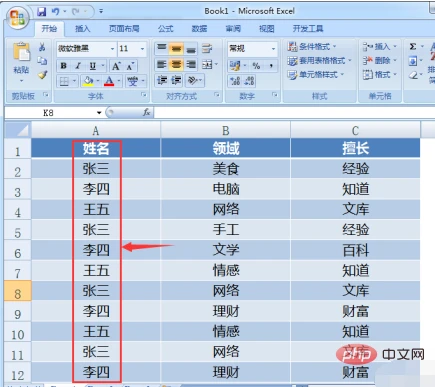The width and height of the screenshot is (435, 387).
Task: Click inside the formula bar input
Action: pos(294,113)
